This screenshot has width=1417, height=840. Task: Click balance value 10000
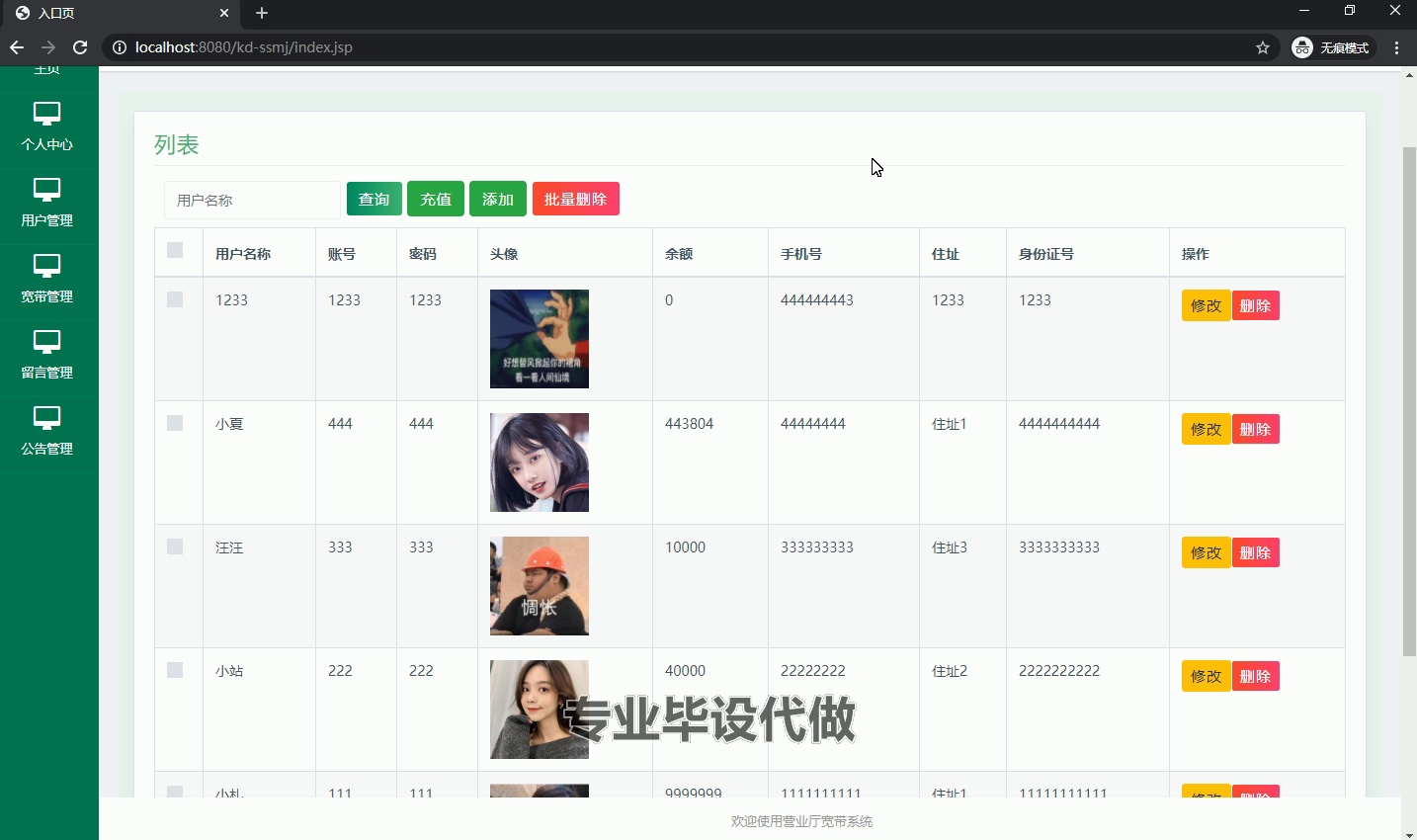(686, 546)
